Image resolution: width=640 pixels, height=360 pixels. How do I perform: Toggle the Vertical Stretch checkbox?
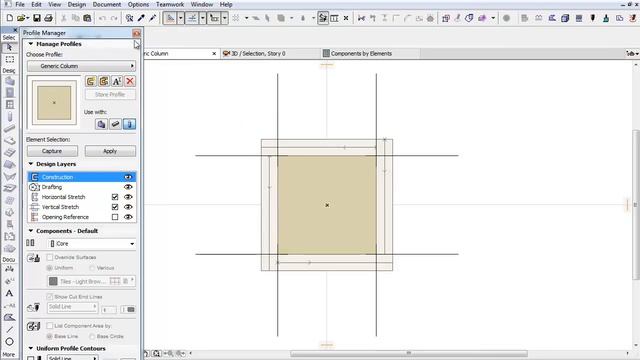pos(115,207)
